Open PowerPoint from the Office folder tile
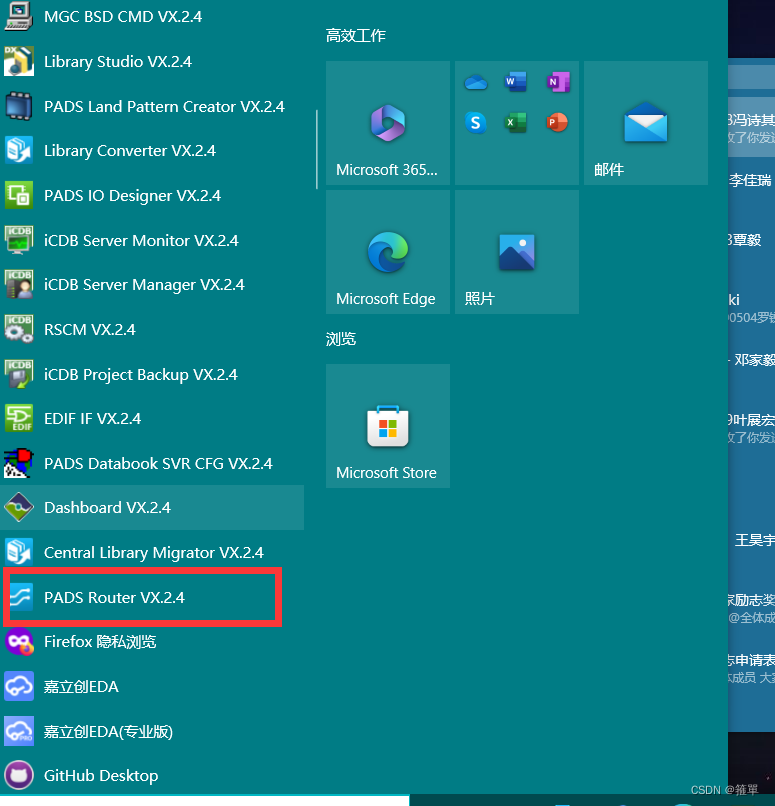 558,122
